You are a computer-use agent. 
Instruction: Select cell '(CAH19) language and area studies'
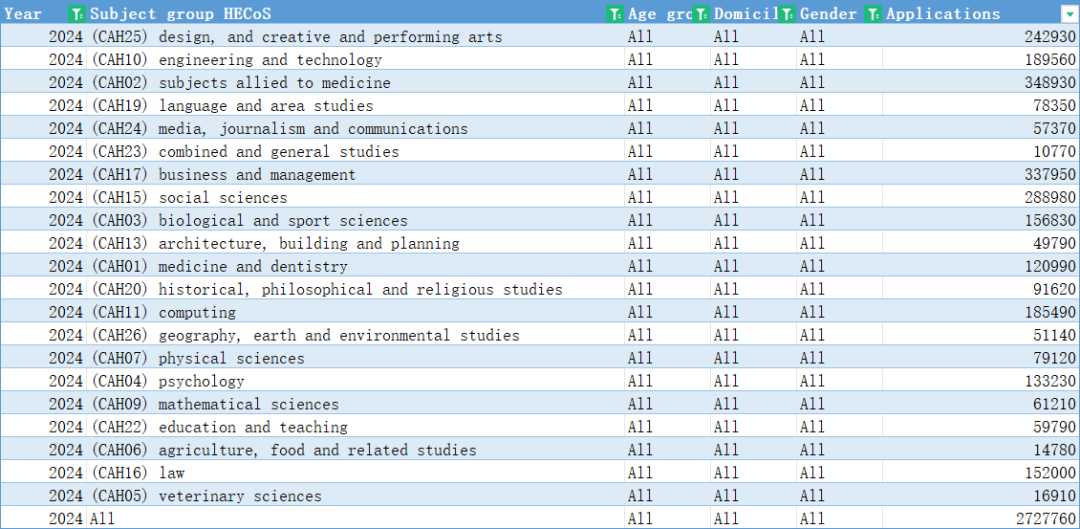355,105
